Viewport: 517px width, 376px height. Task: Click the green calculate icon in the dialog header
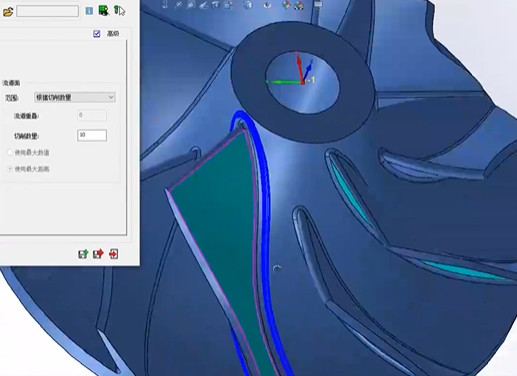[104, 10]
